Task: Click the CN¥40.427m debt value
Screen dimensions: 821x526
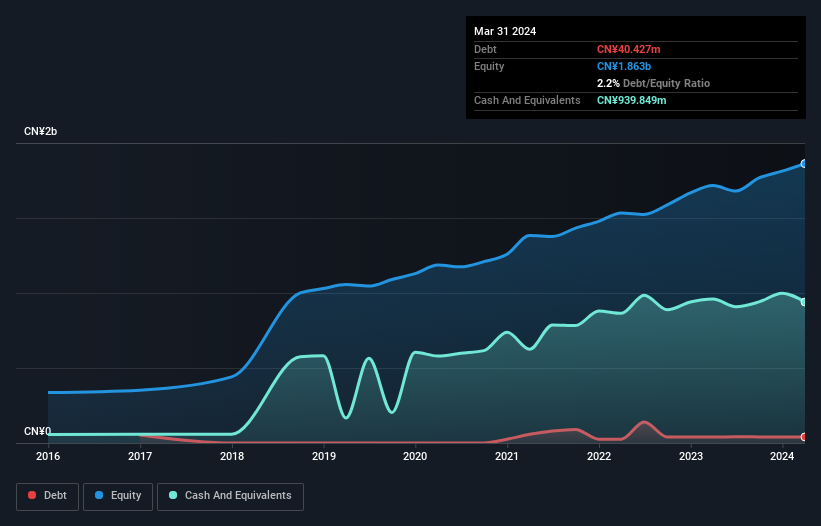Action: [628, 49]
